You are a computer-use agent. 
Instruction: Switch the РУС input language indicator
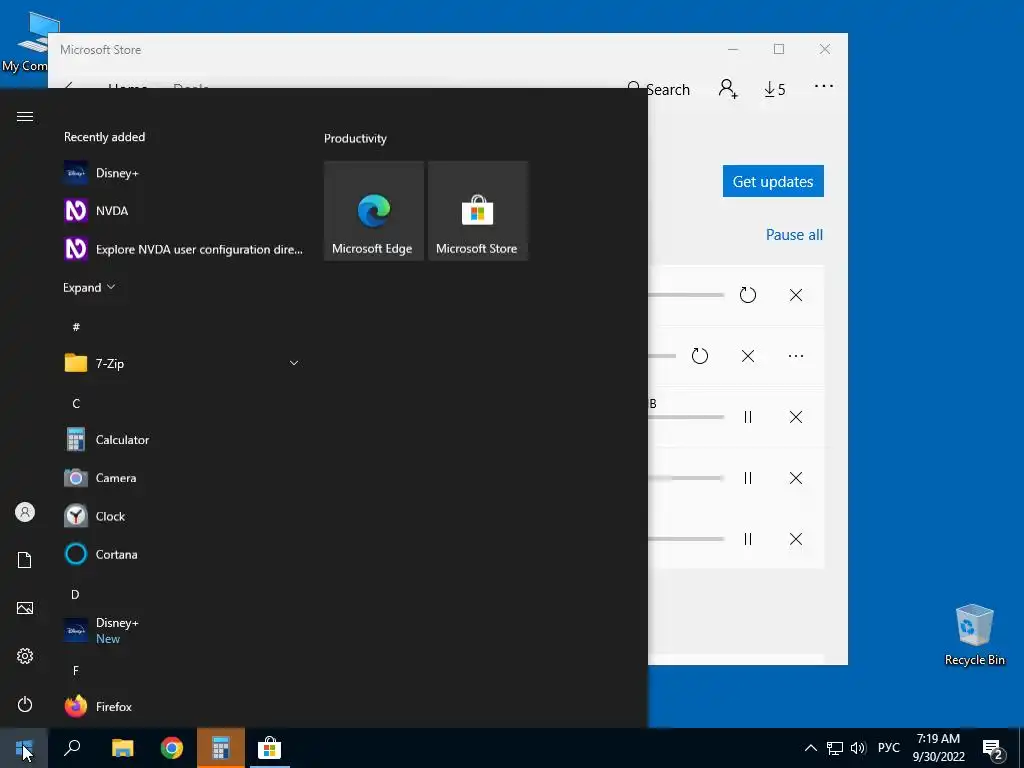pos(888,748)
